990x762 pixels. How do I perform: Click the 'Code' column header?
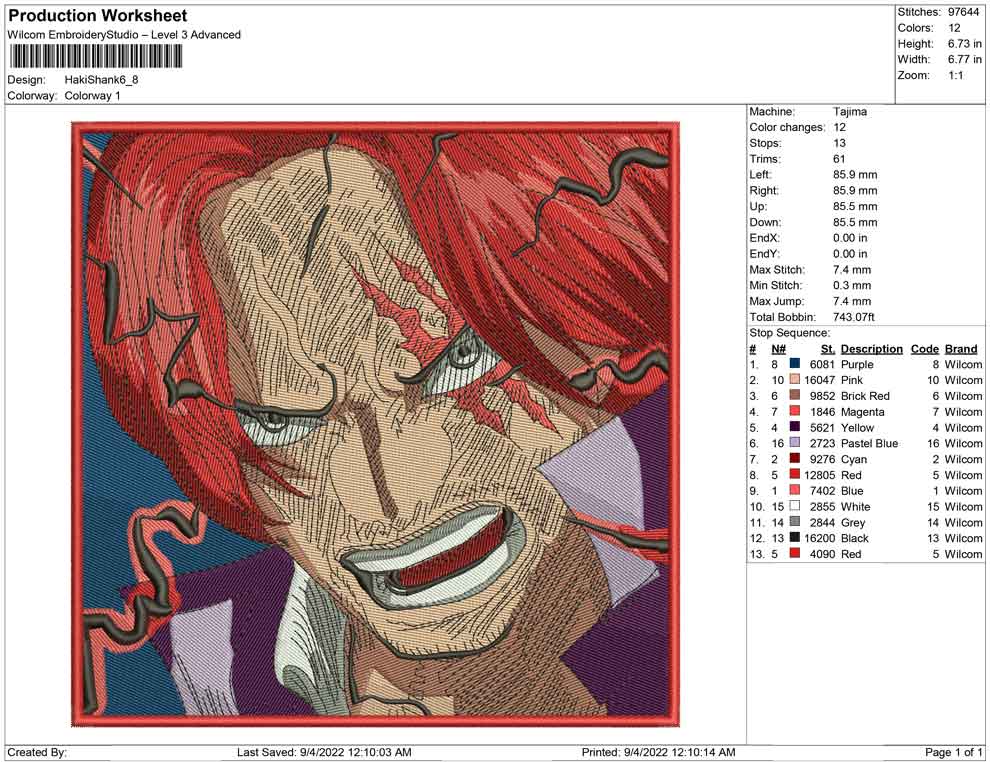925,348
